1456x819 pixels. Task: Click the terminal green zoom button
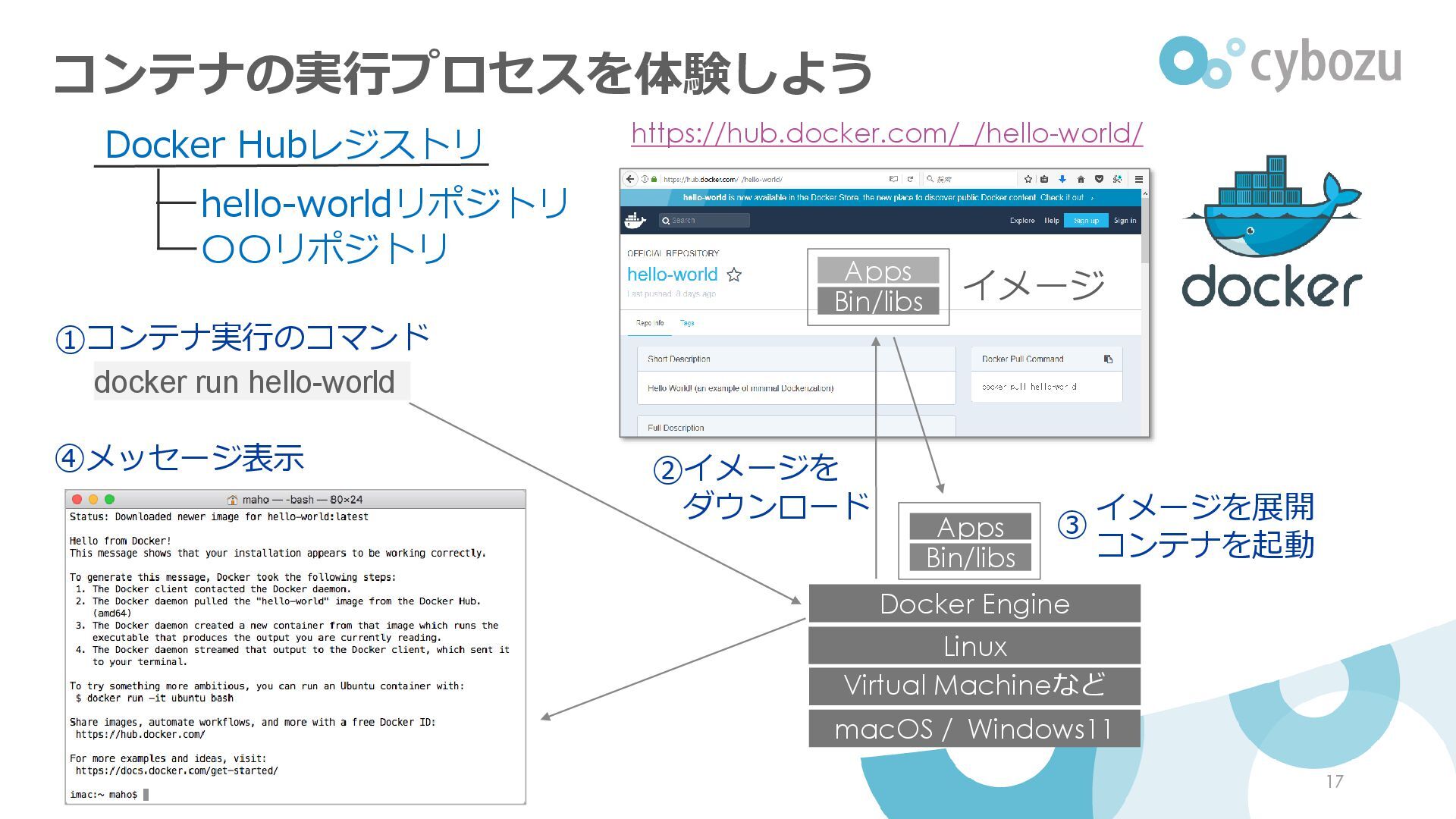point(109,500)
